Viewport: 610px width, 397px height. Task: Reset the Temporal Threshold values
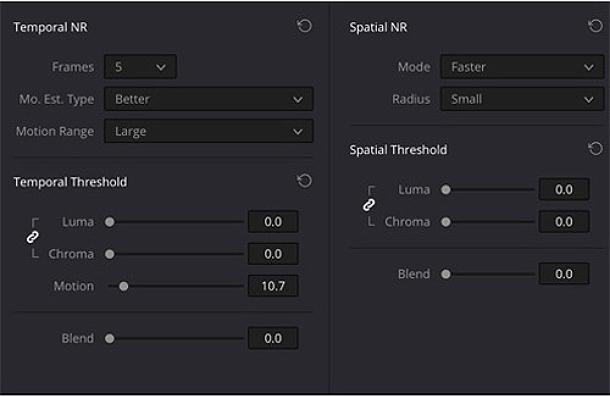[305, 181]
